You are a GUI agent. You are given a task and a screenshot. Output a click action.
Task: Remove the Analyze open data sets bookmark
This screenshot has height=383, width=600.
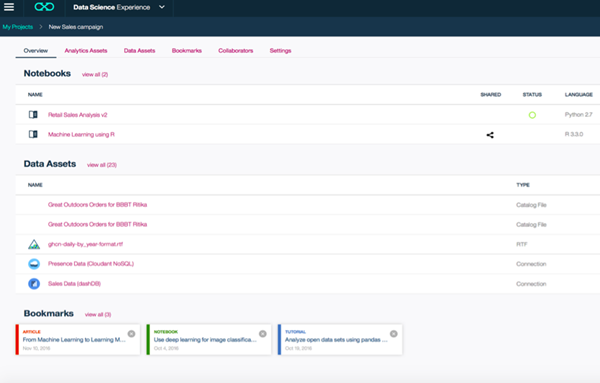click(393, 334)
